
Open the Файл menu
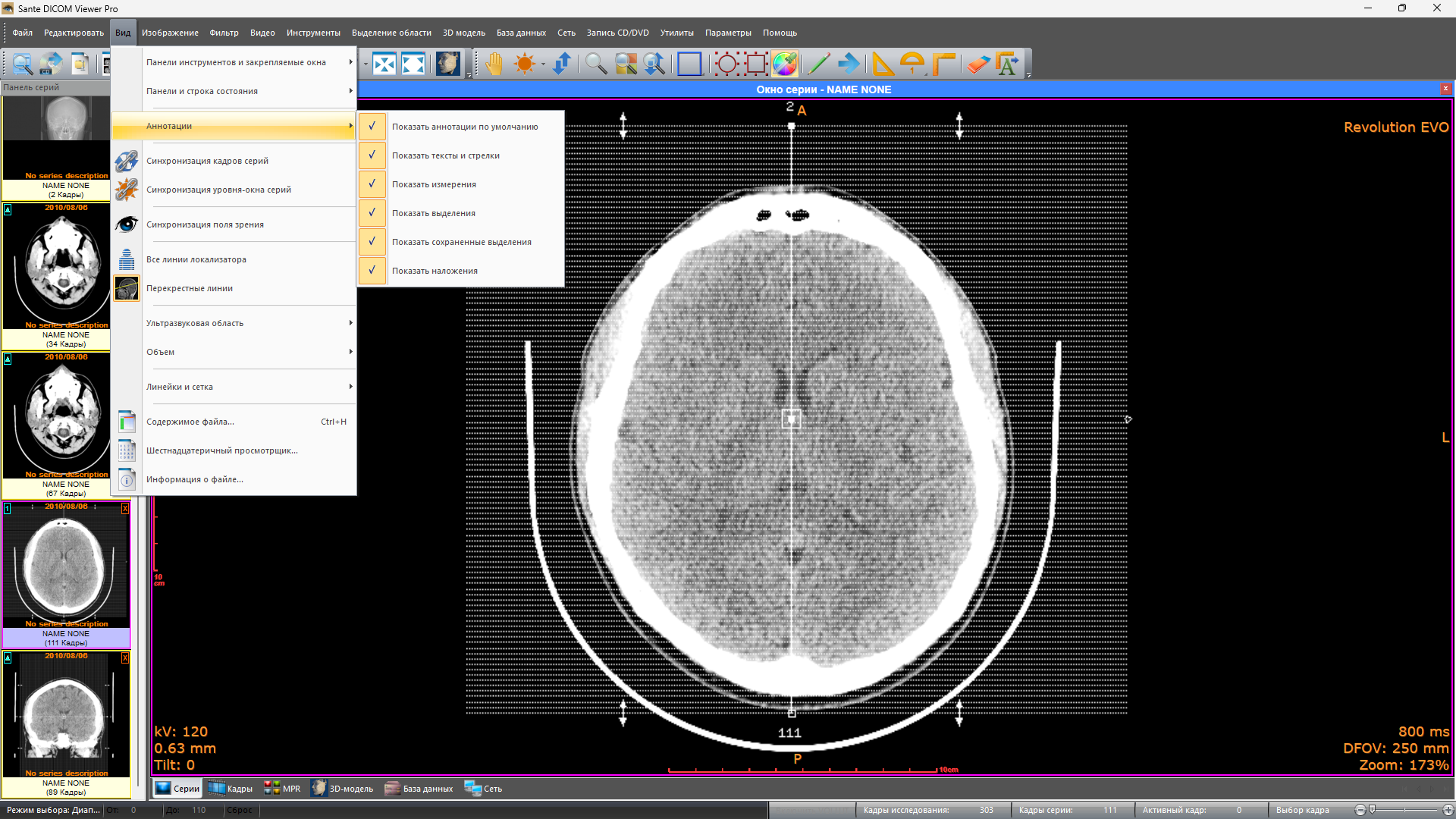click(22, 33)
